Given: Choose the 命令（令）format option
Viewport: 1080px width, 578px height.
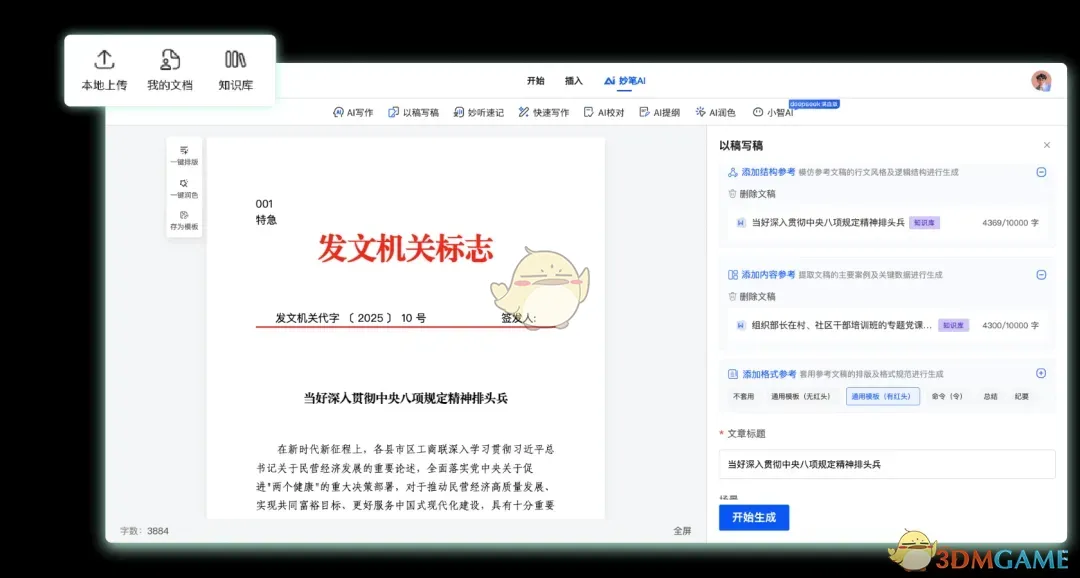Looking at the screenshot, I should 949,396.
